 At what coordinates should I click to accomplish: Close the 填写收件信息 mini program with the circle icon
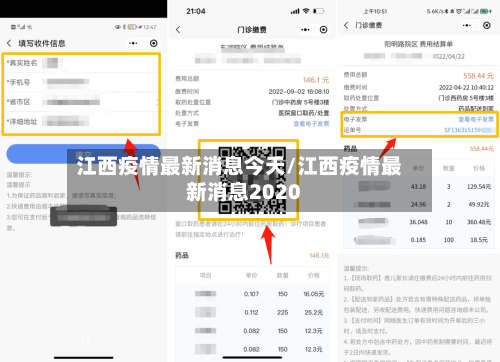pos(154,43)
